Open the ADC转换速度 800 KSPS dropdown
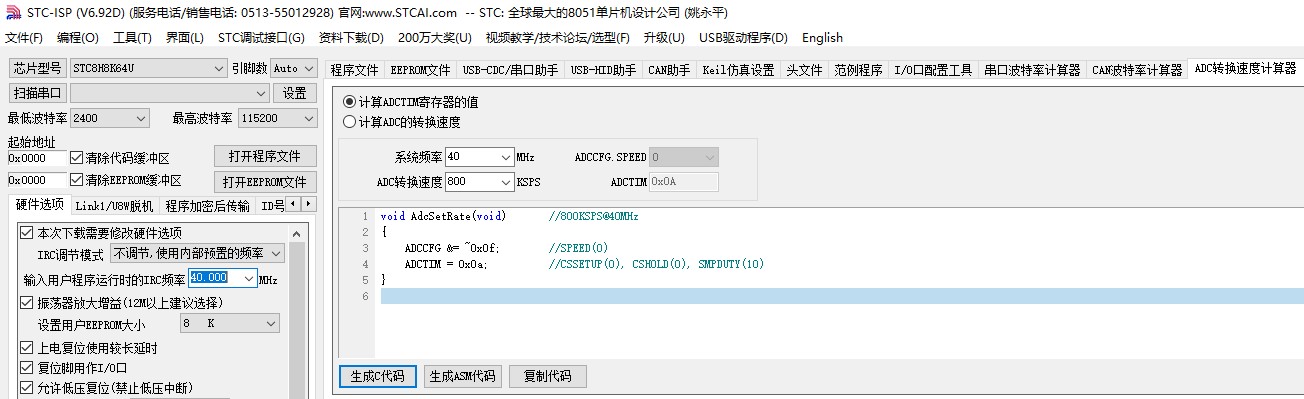 tap(479, 182)
